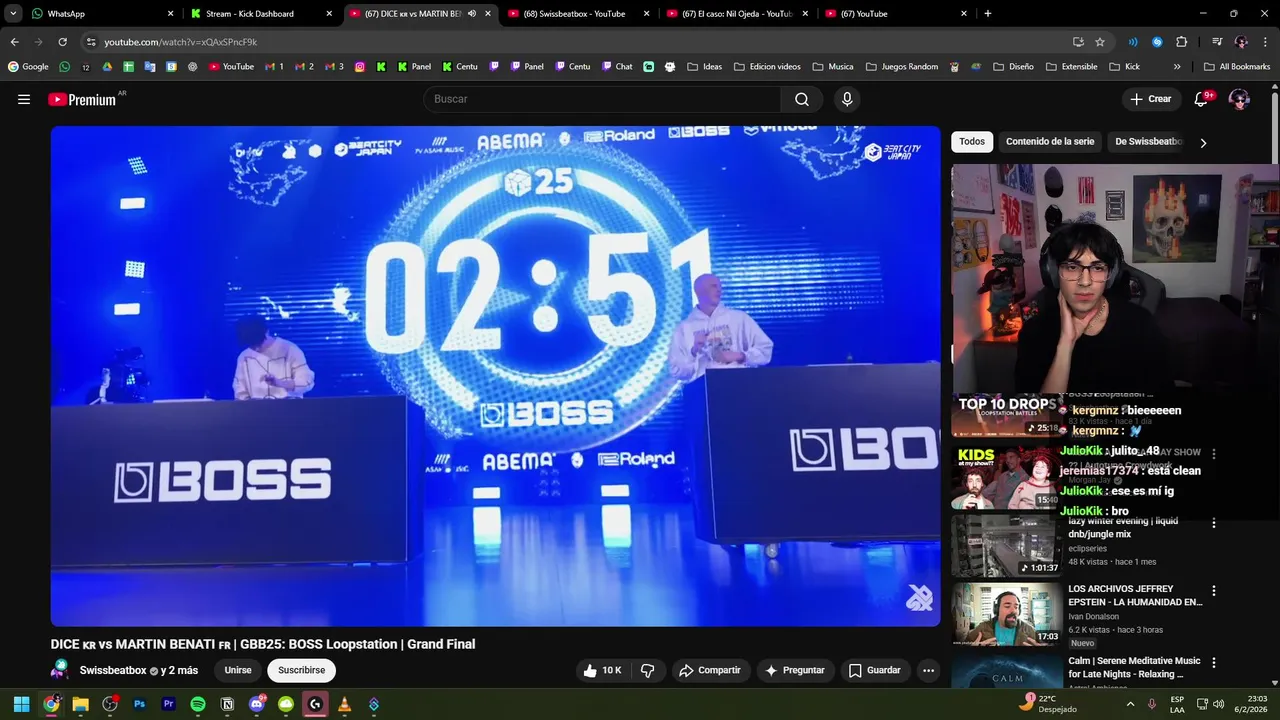Screen dimensions: 1280x720
Task: Show more filter chips with the right arrow
Action: pos(1203,143)
